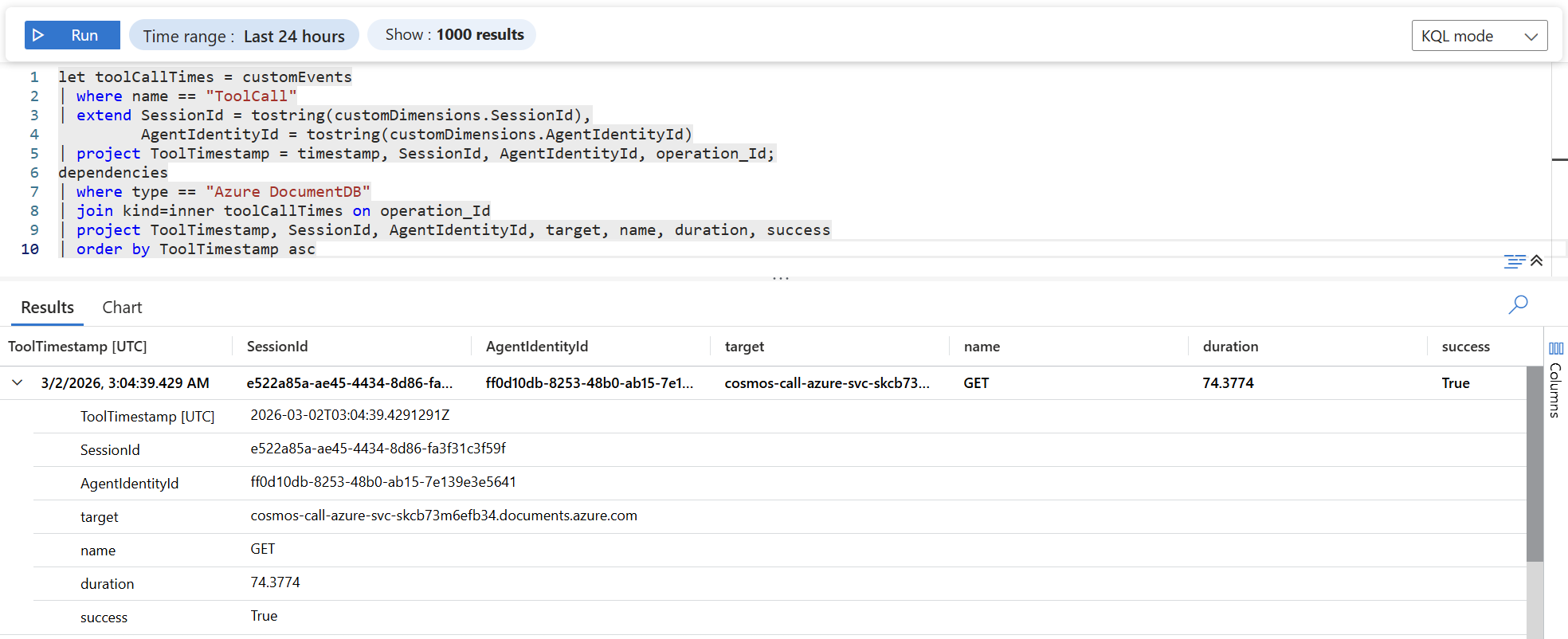Click the "ToolCall" string in the query
The height and width of the screenshot is (639, 1568).
tap(251, 96)
